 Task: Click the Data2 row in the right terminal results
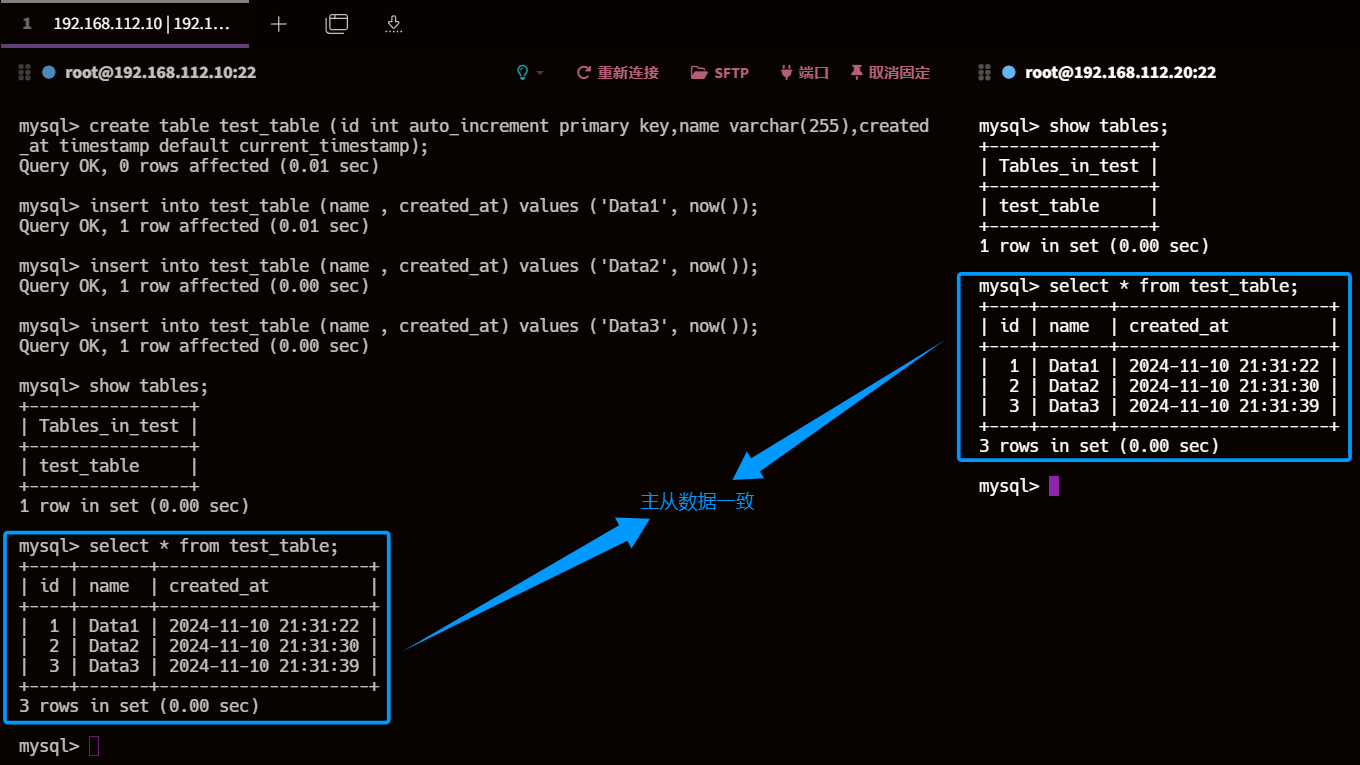(1160, 386)
